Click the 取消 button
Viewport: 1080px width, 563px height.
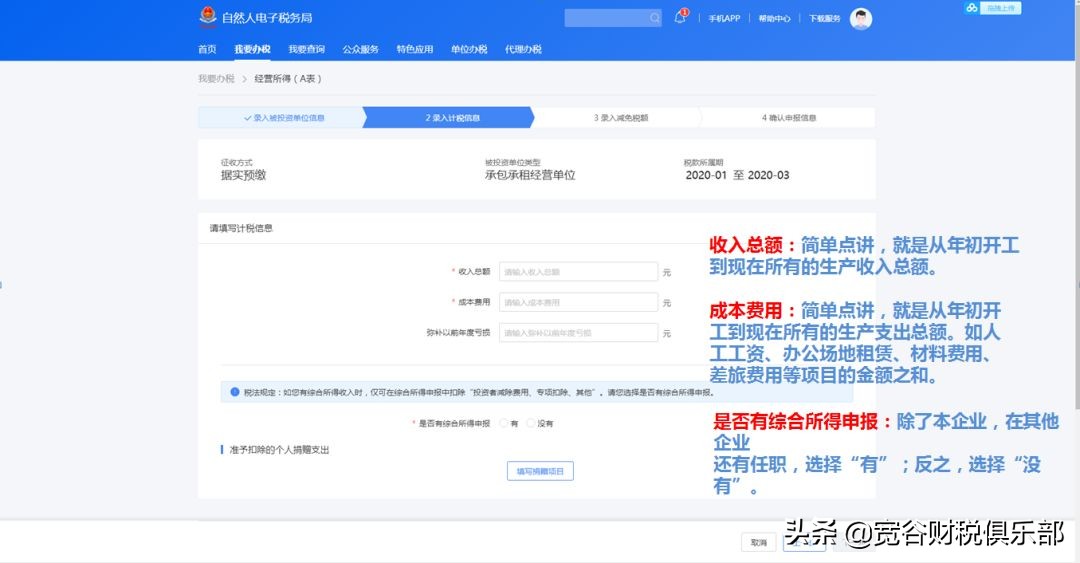(x=758, y=543)
